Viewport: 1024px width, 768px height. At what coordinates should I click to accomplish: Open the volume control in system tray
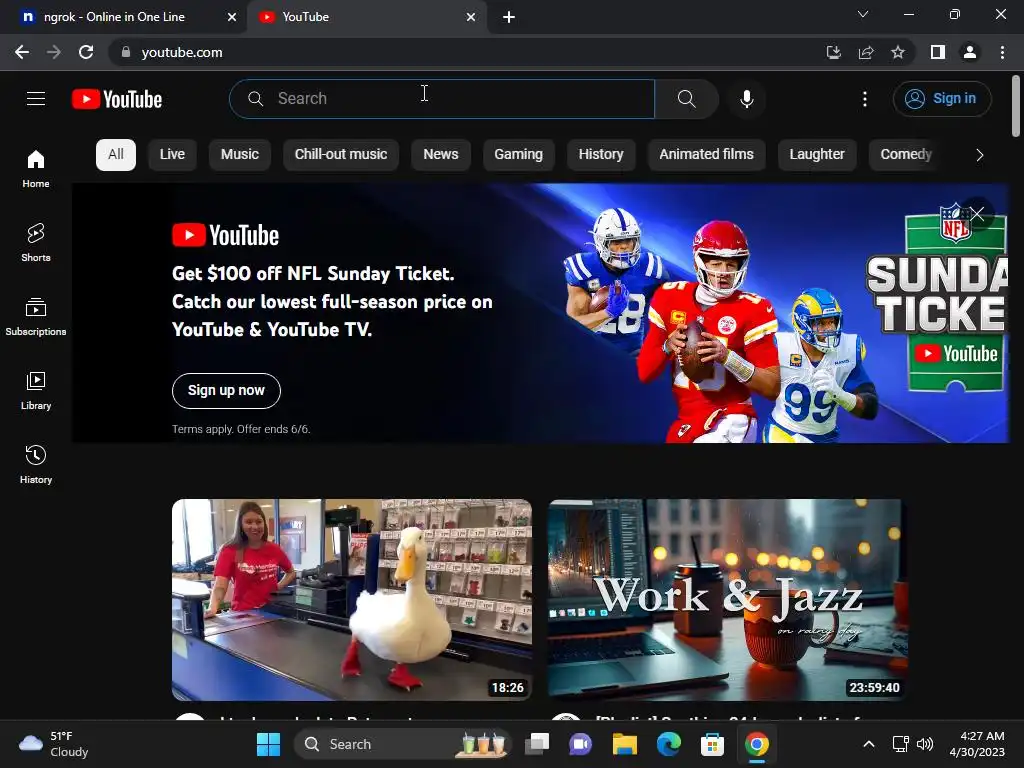pos(925,744)
